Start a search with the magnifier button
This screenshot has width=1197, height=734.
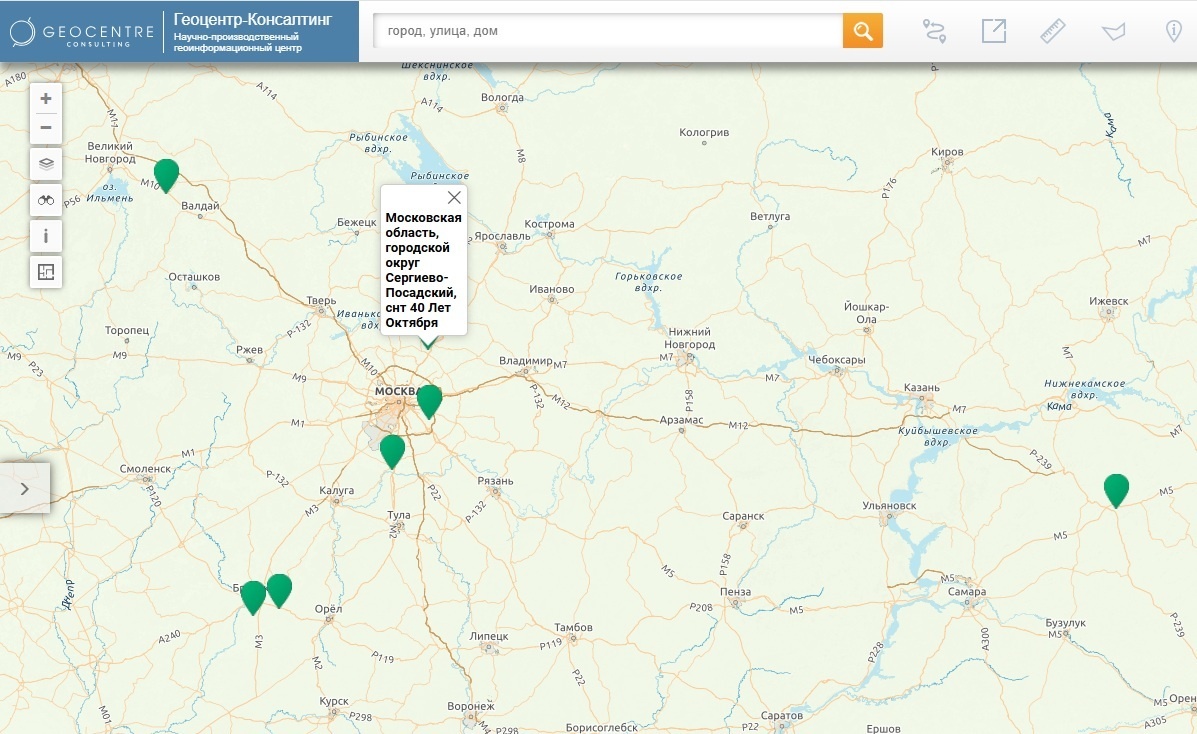[x=864, y=30]
